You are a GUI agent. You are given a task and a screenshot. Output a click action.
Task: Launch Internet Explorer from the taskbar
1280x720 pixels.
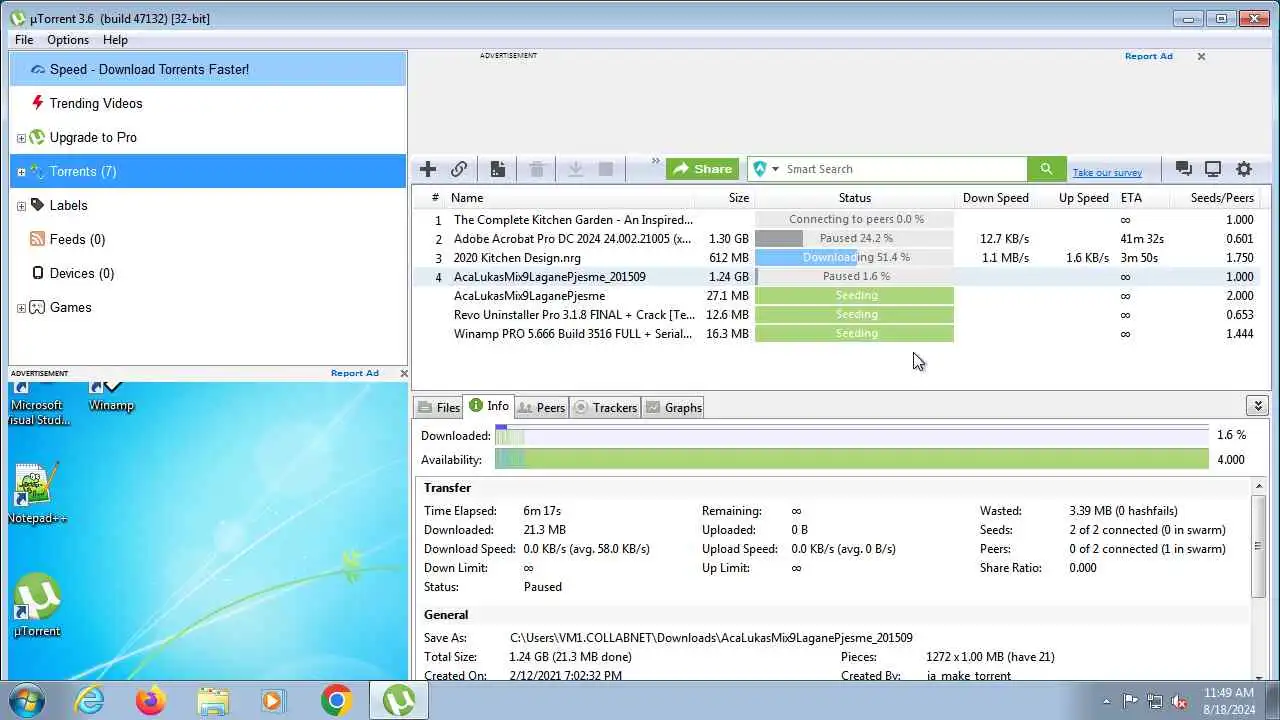click(90, 700)
